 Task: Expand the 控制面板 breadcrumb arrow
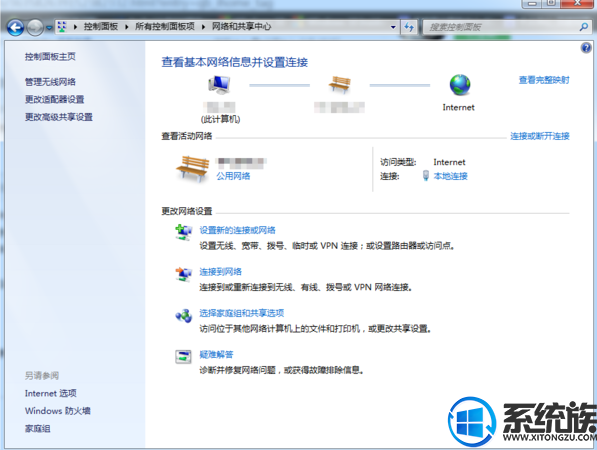126,27
